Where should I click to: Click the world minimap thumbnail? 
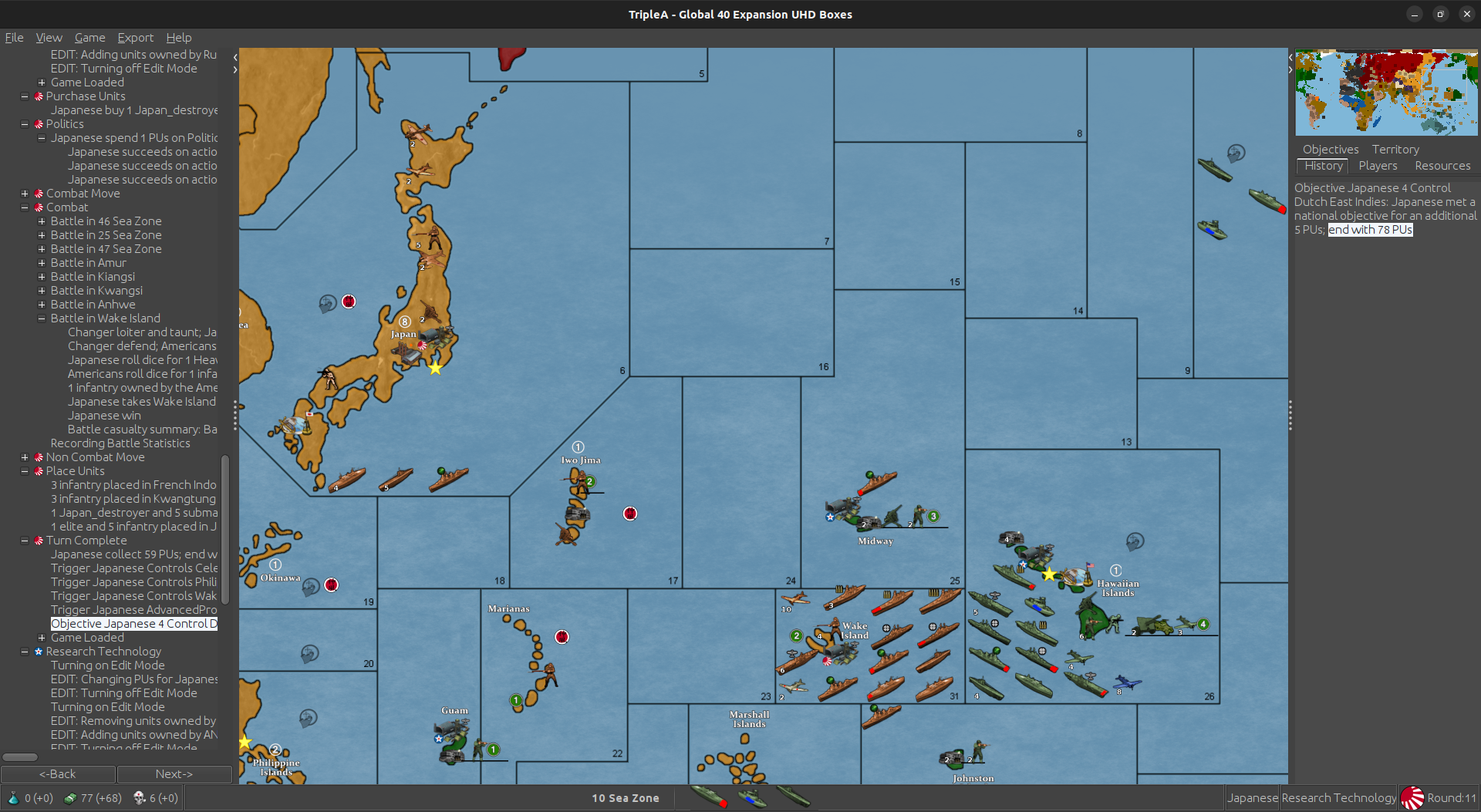[x=1386, y=93]
